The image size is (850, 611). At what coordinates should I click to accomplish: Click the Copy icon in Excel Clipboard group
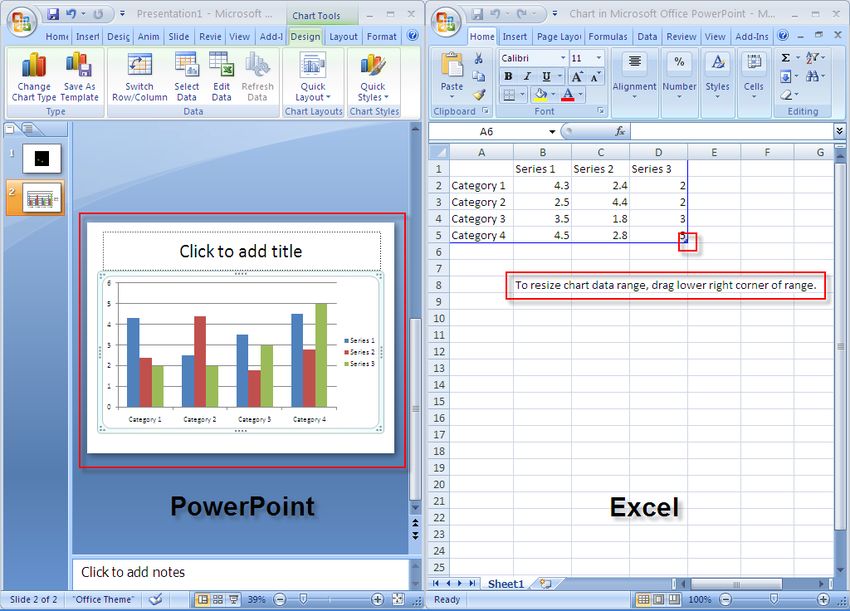[x=479, y=76]
